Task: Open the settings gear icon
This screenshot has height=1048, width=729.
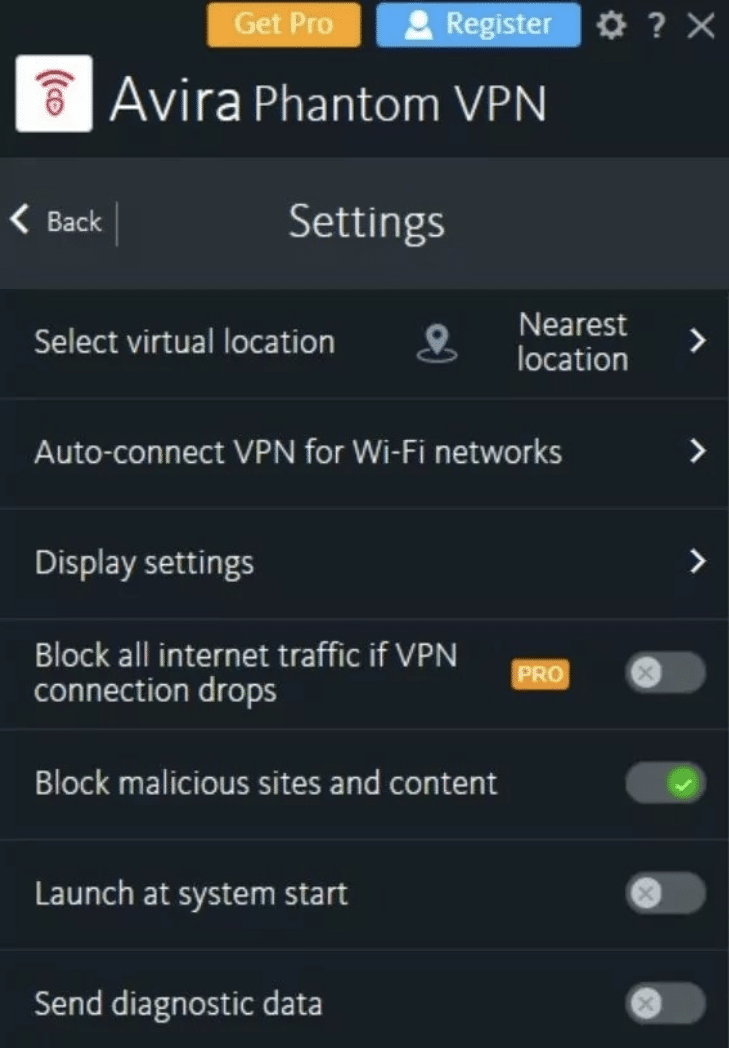Action: click(611, 25)
